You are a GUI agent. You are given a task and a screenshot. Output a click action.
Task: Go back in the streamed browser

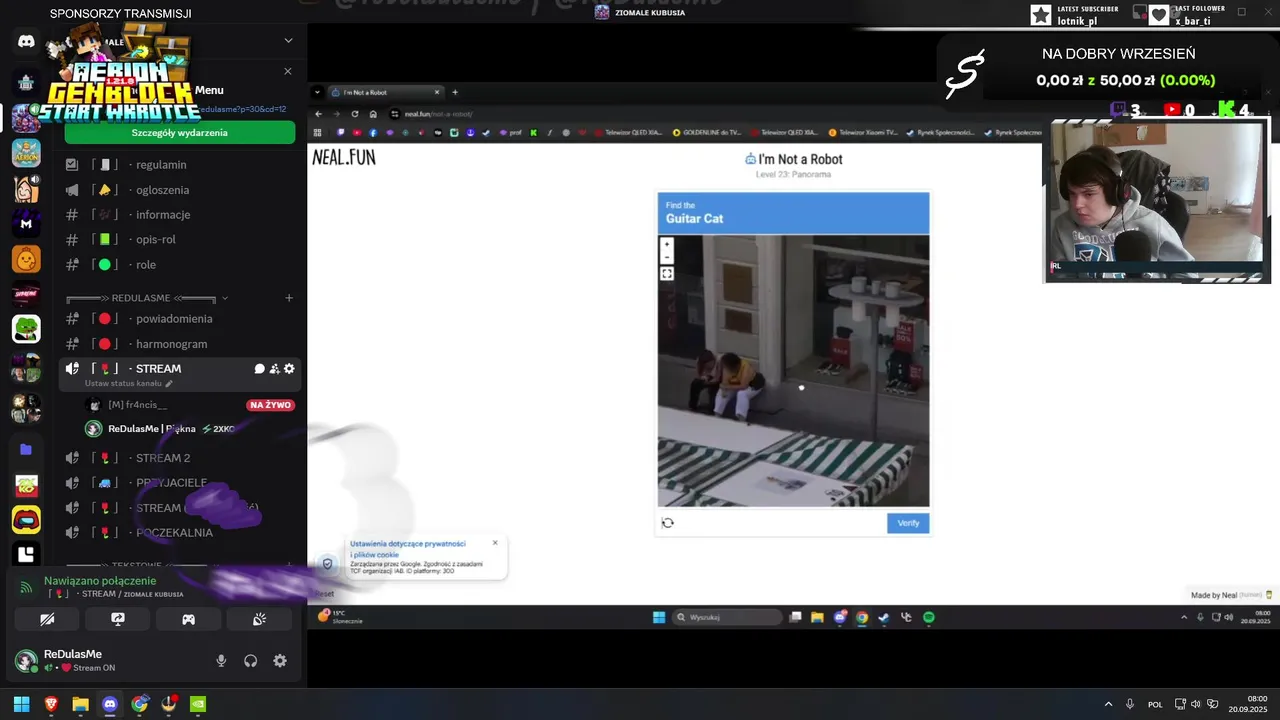pos(319,114)
